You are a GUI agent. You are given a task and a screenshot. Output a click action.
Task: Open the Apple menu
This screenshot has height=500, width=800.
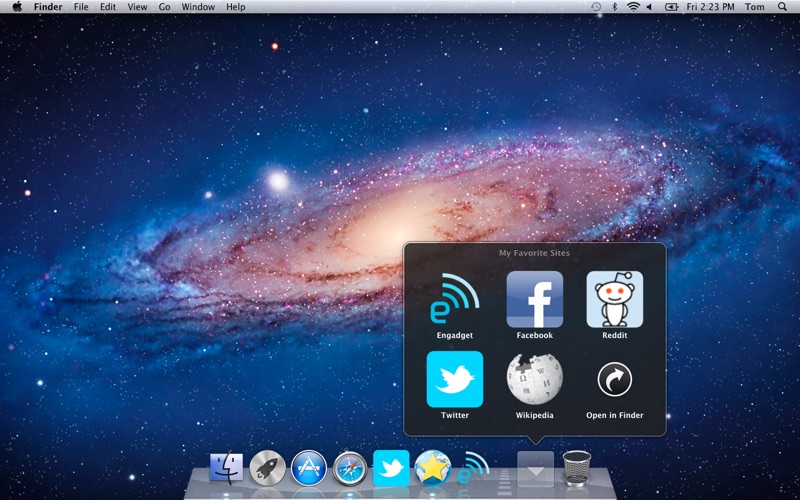[17, 7]
